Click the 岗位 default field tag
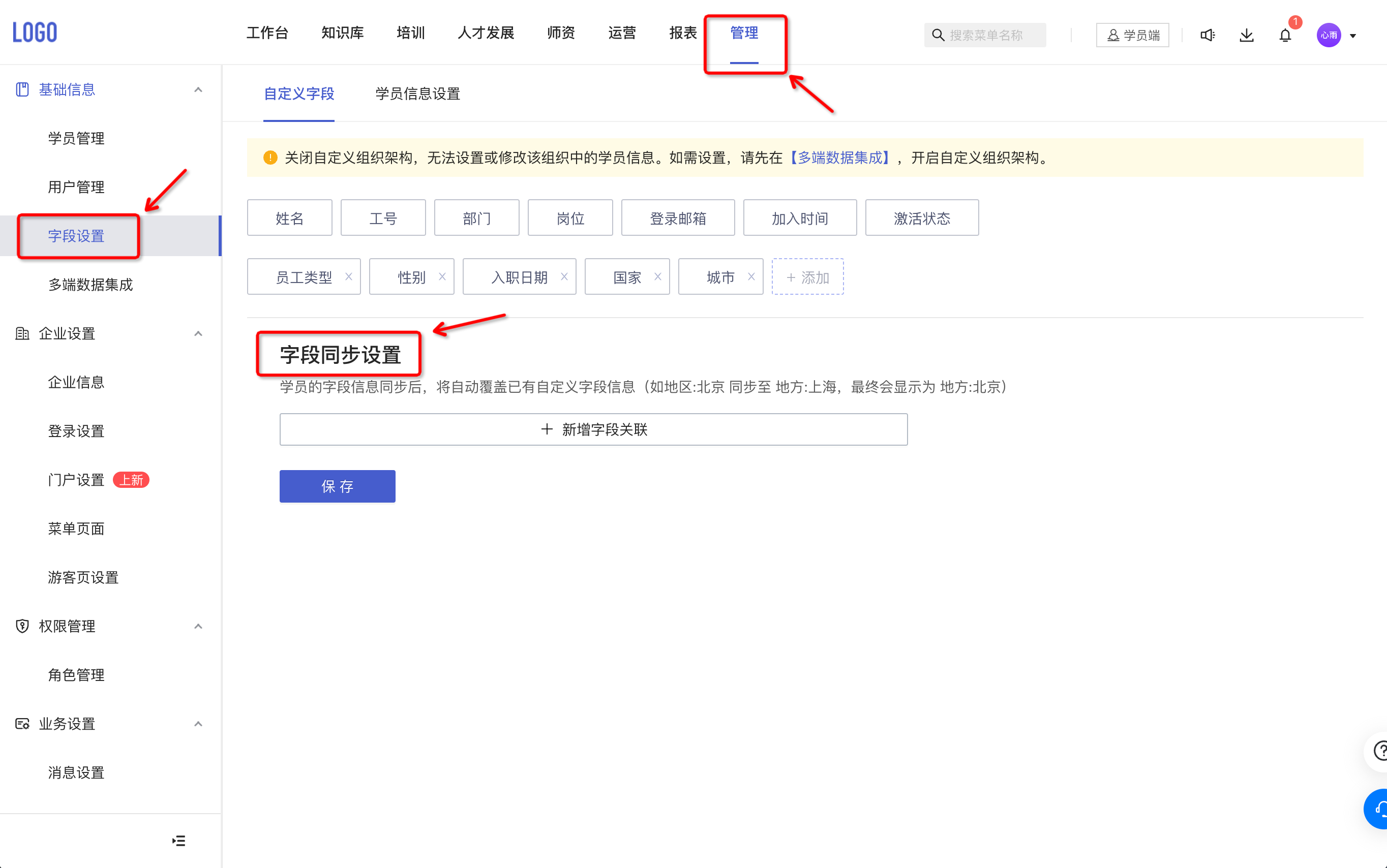This screenshot has height=868, width=1387. 570,218
